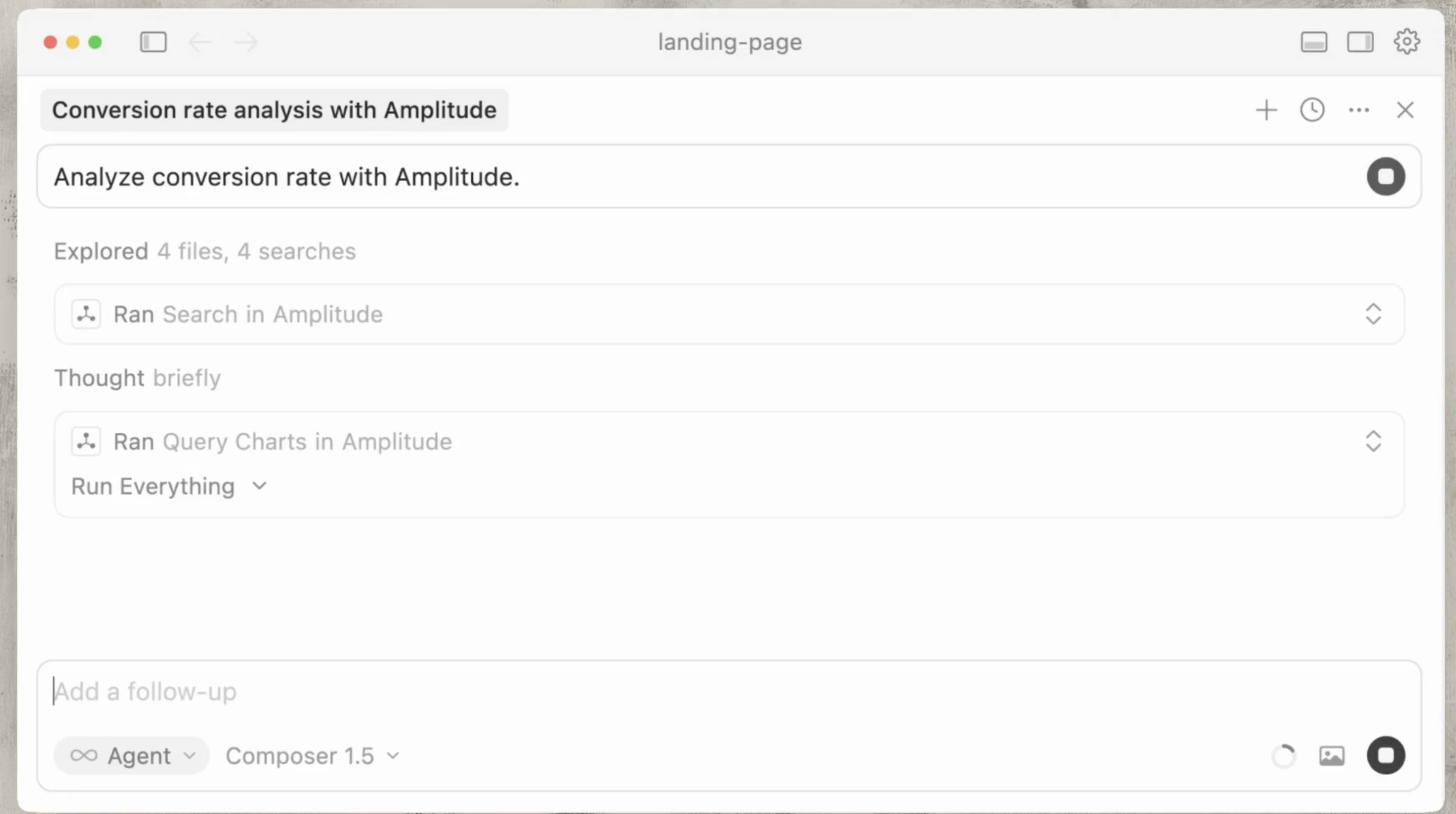This screenshot has width=1456, height=814.
Task: Navigate forward with the right arrow
Action: (246, 42)
